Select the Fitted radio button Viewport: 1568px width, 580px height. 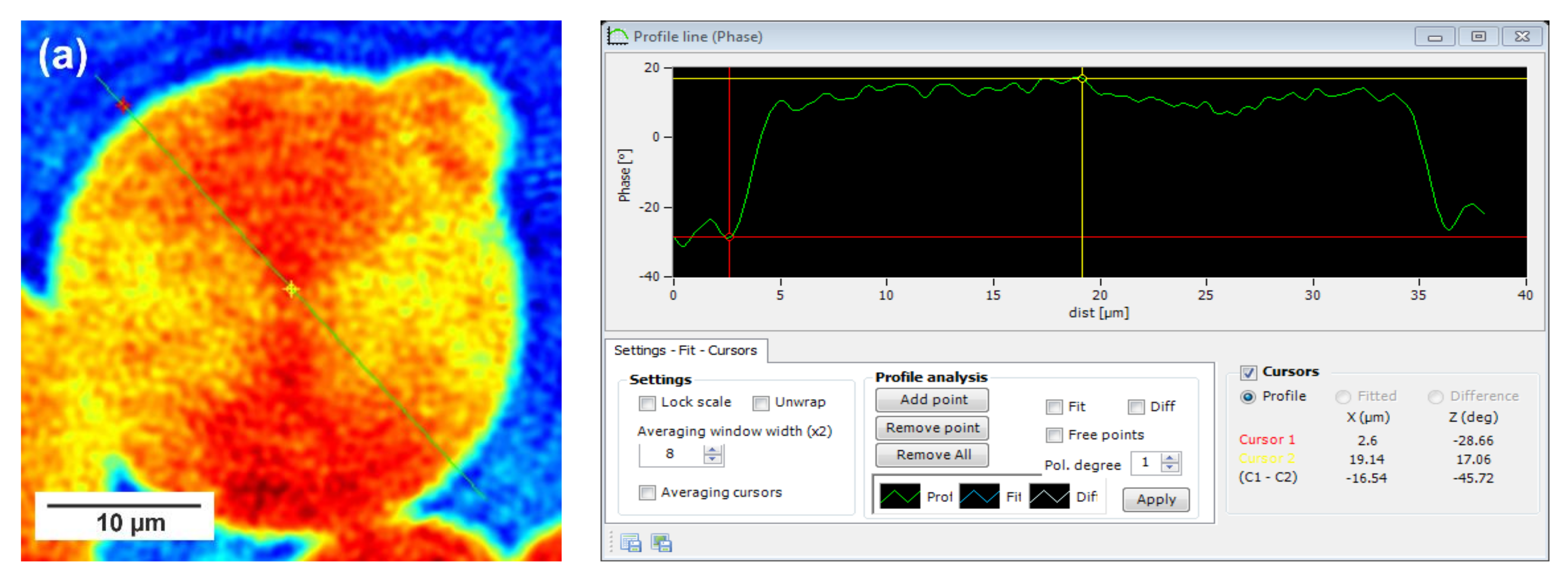coord(1343,397)
